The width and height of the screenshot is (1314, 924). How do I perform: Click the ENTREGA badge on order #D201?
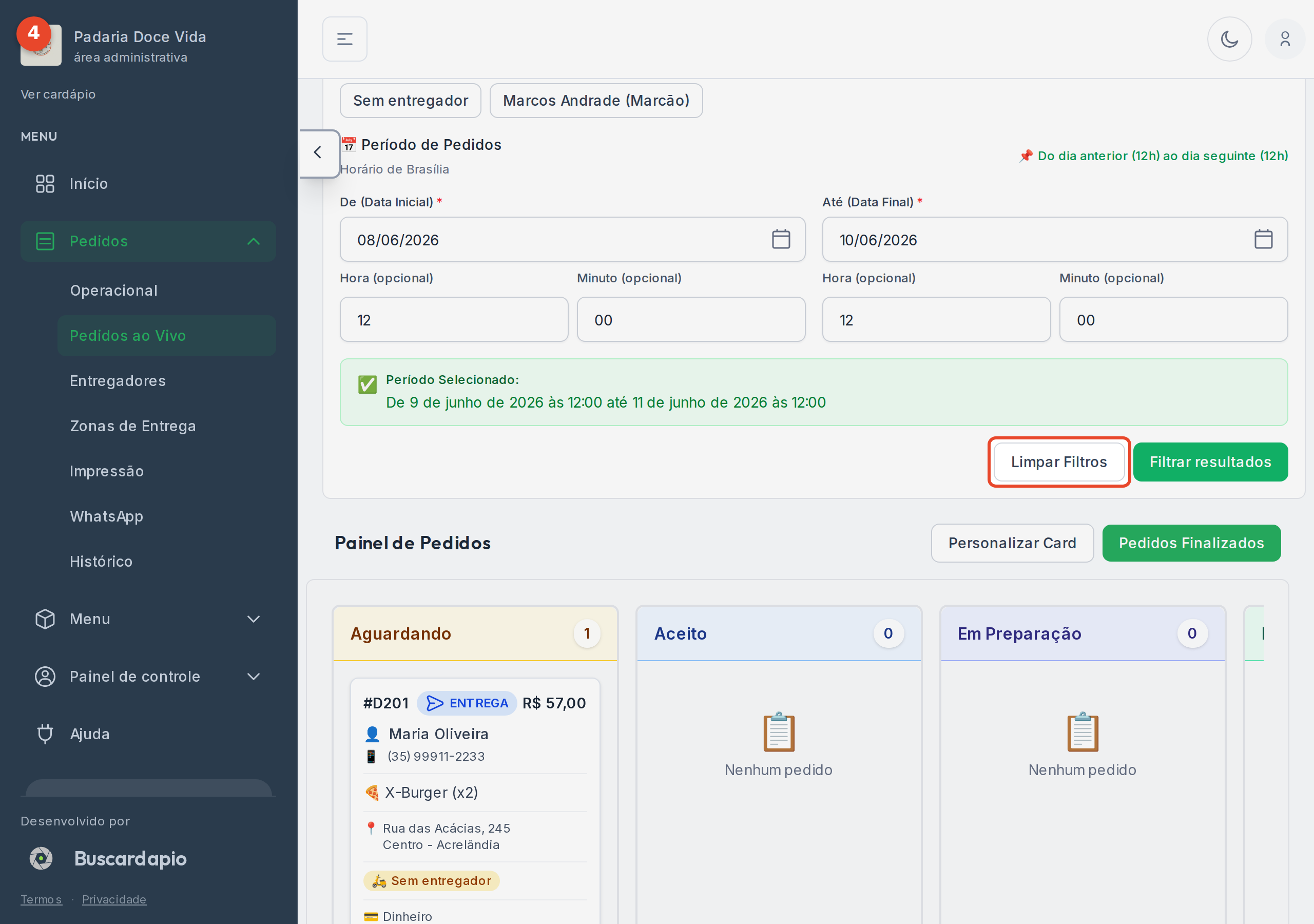click(x=467, y=703)
